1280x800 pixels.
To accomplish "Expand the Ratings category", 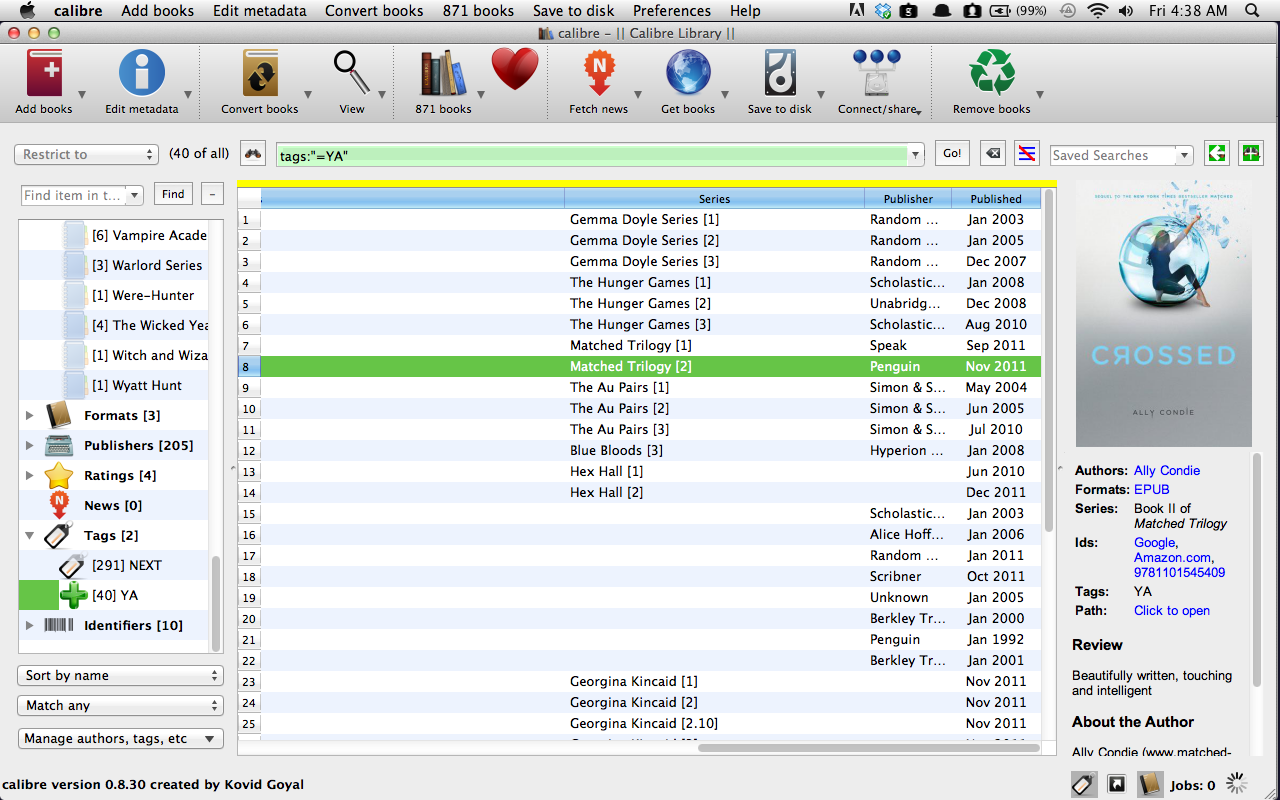I will click(29, 475).
